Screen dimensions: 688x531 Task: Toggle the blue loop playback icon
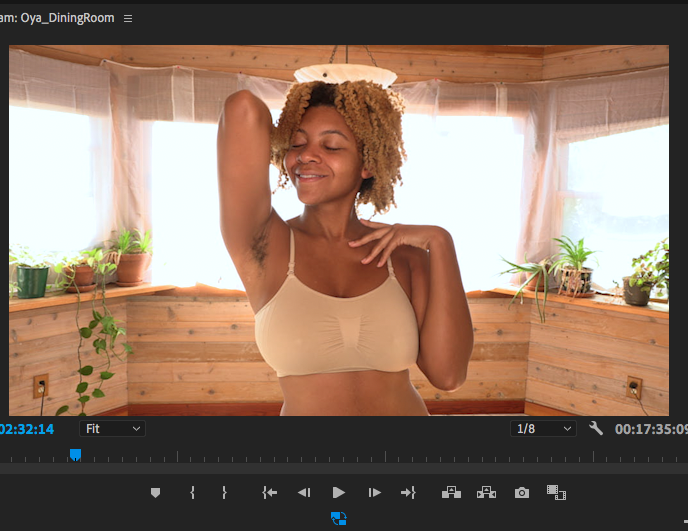point(338,518)
